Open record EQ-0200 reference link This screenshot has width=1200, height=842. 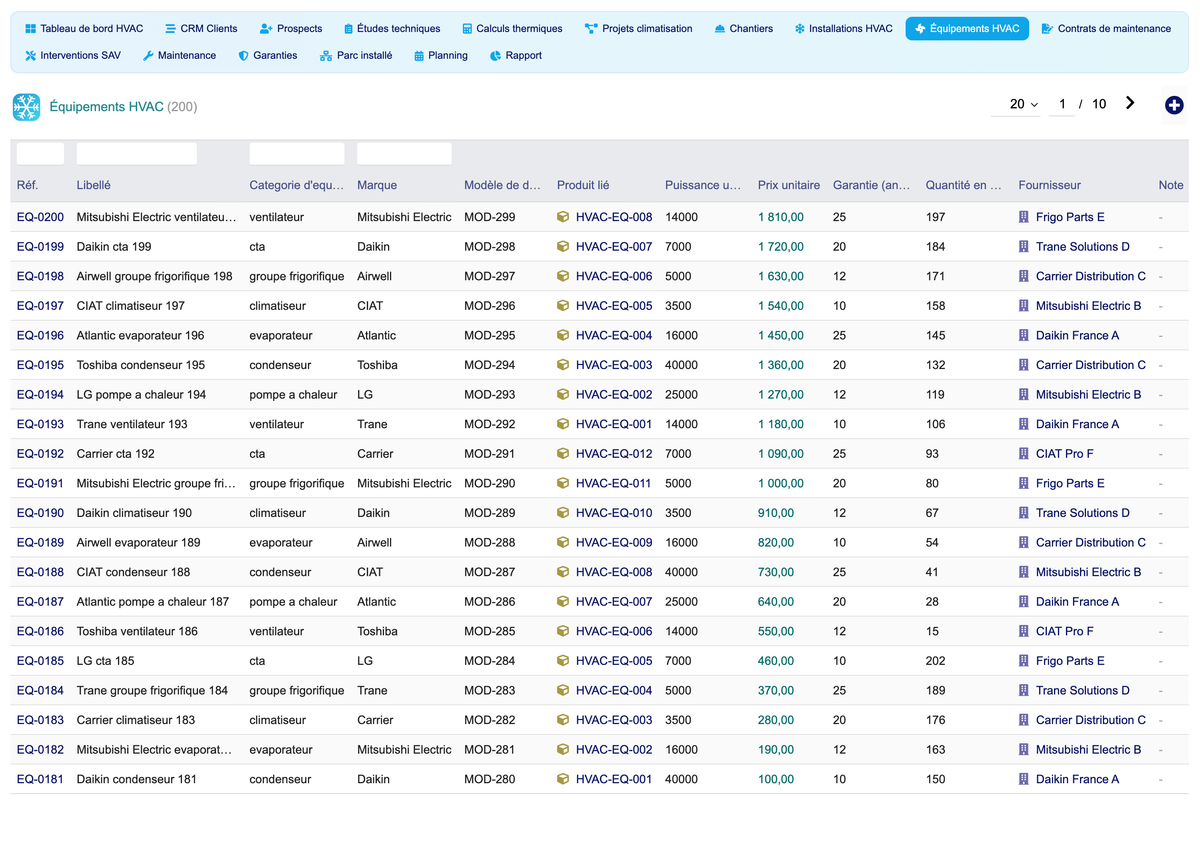[x=40, y=217]
